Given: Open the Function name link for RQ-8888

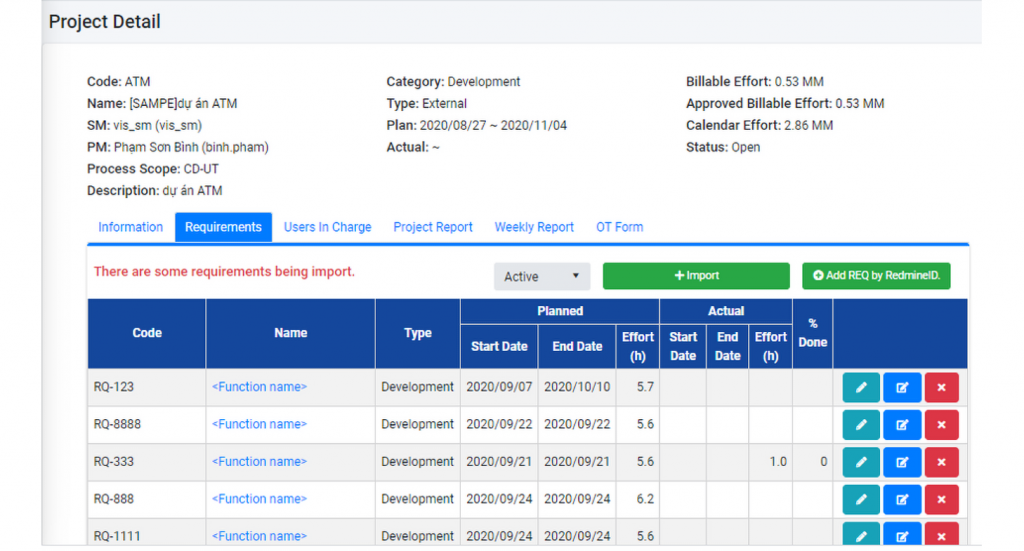Looking at the screenshot, I should (x=259, y=424).
